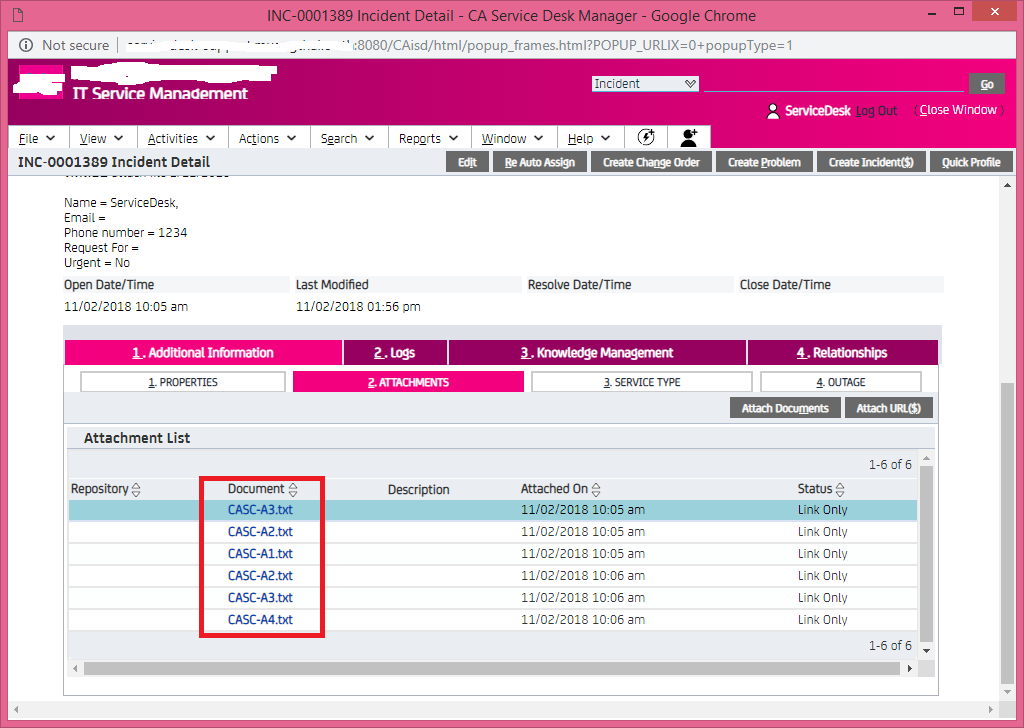The height and width of the screenshot is (728, 1024).
Task: Click Last Modified value 11/02/2018 01:56 pm
Action: pos(358,306)
